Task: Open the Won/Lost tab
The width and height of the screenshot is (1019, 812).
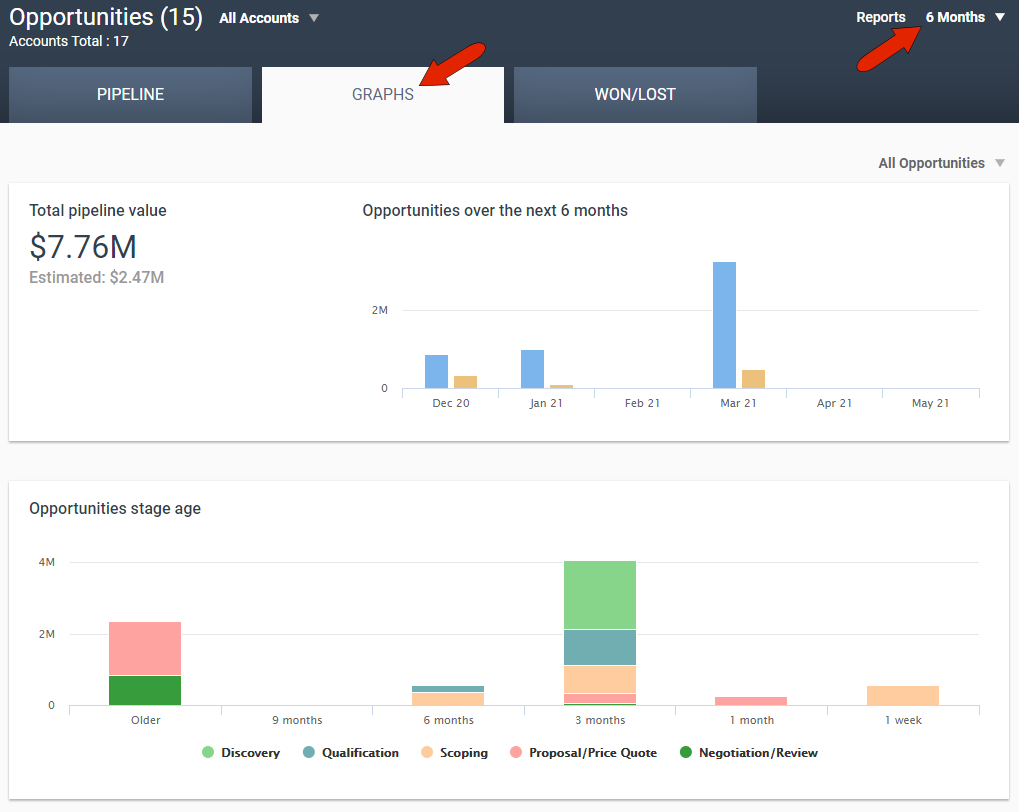Action: pyautogui.click(x=635, y=95)
